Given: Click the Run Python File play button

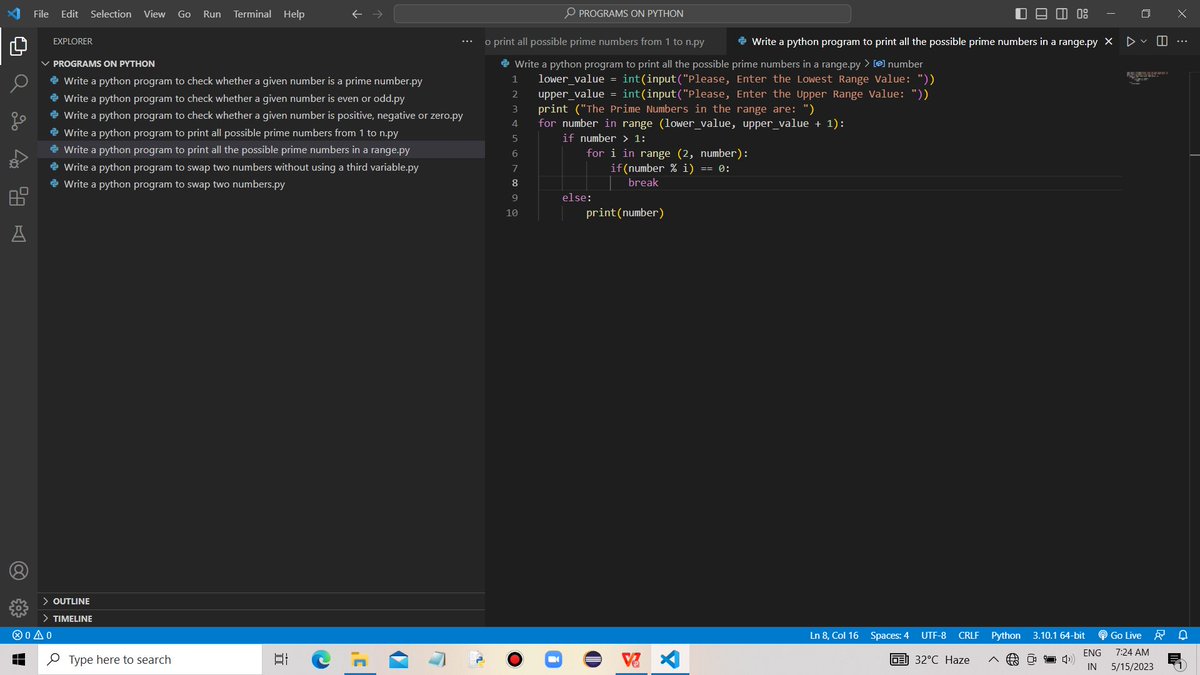Looking at the screenshot, I should 1131,42.
